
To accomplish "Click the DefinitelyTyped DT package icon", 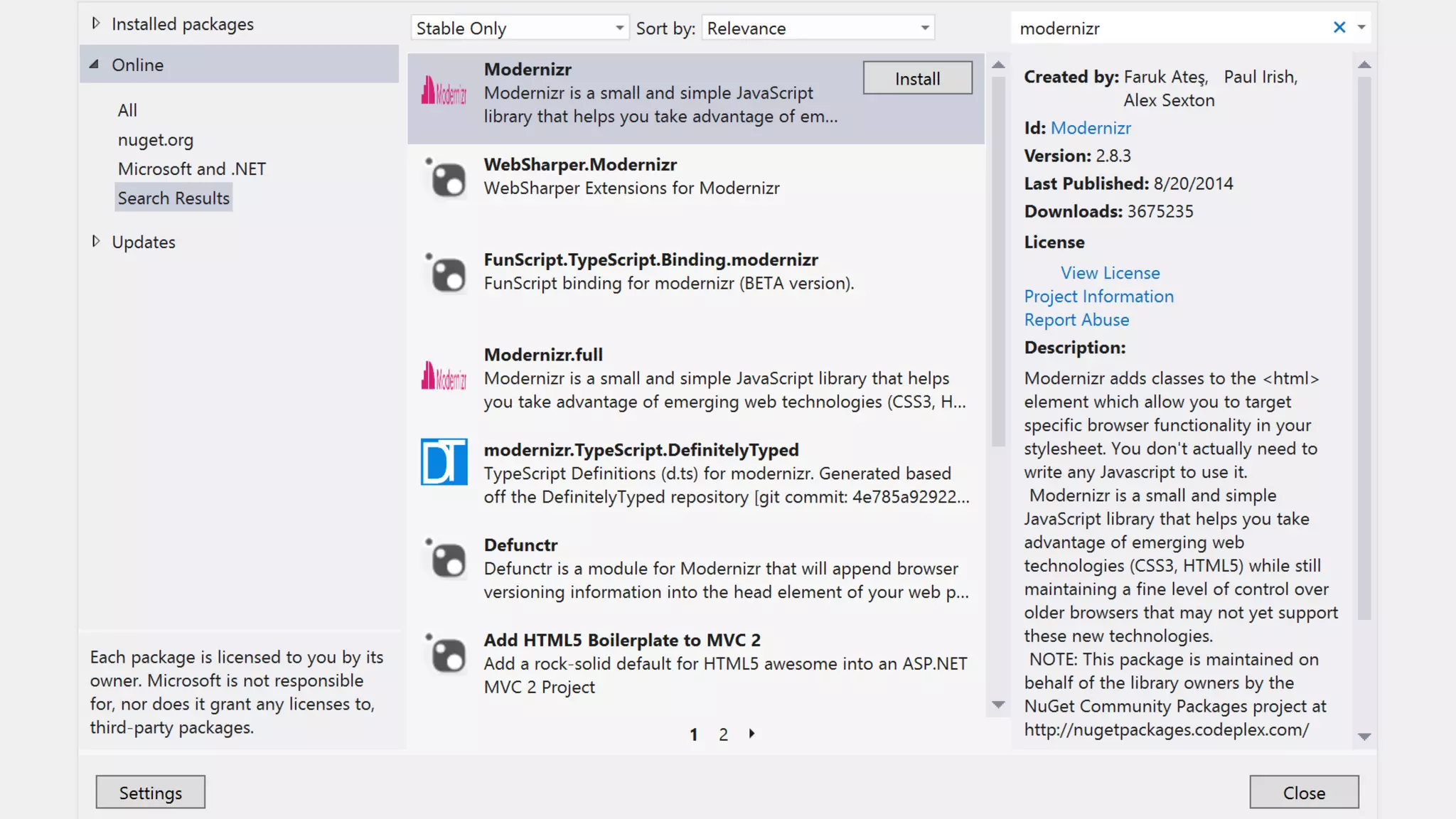I will pyautogui.click(x=444, y=461).
